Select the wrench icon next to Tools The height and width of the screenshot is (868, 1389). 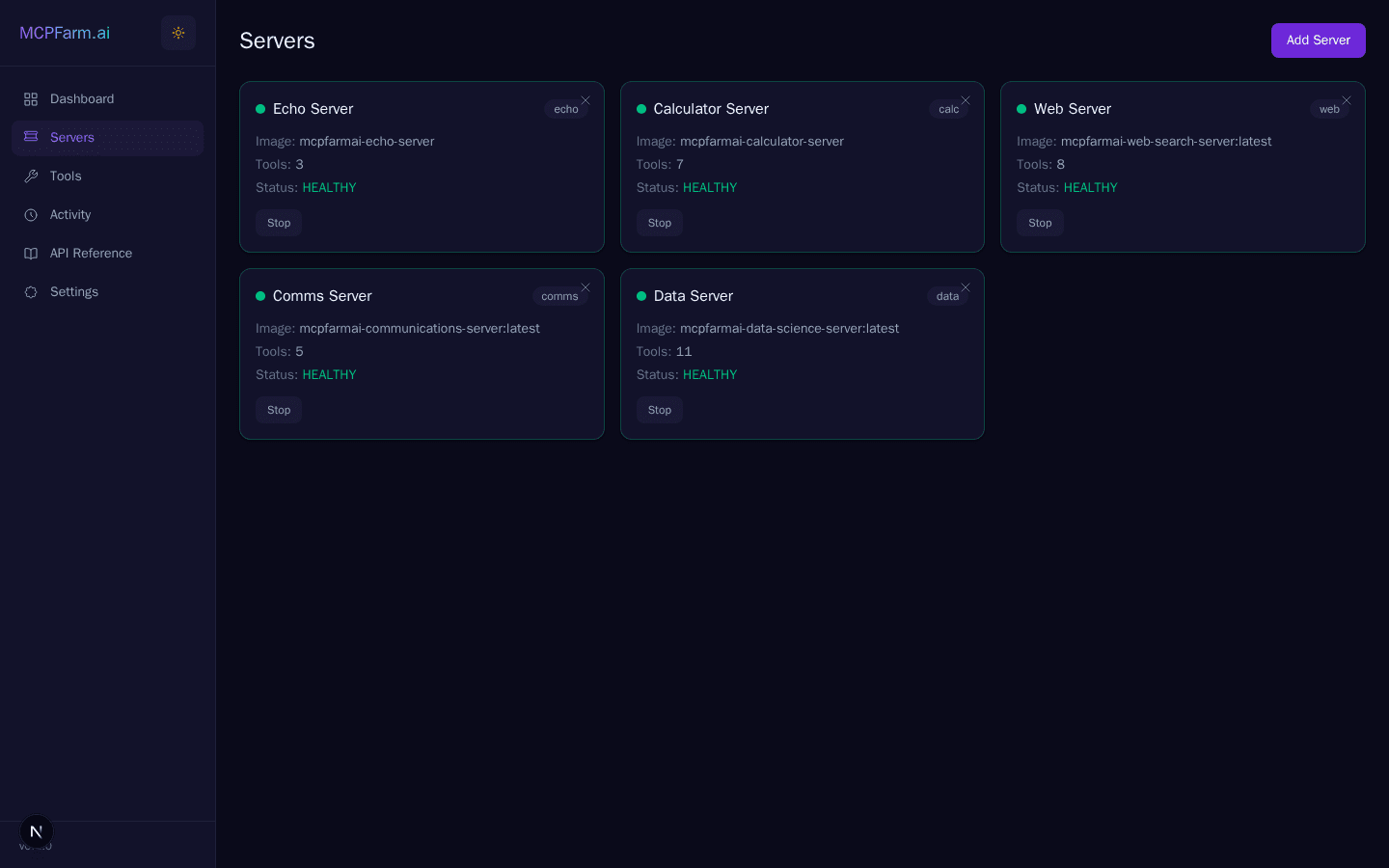pos(30,176)
